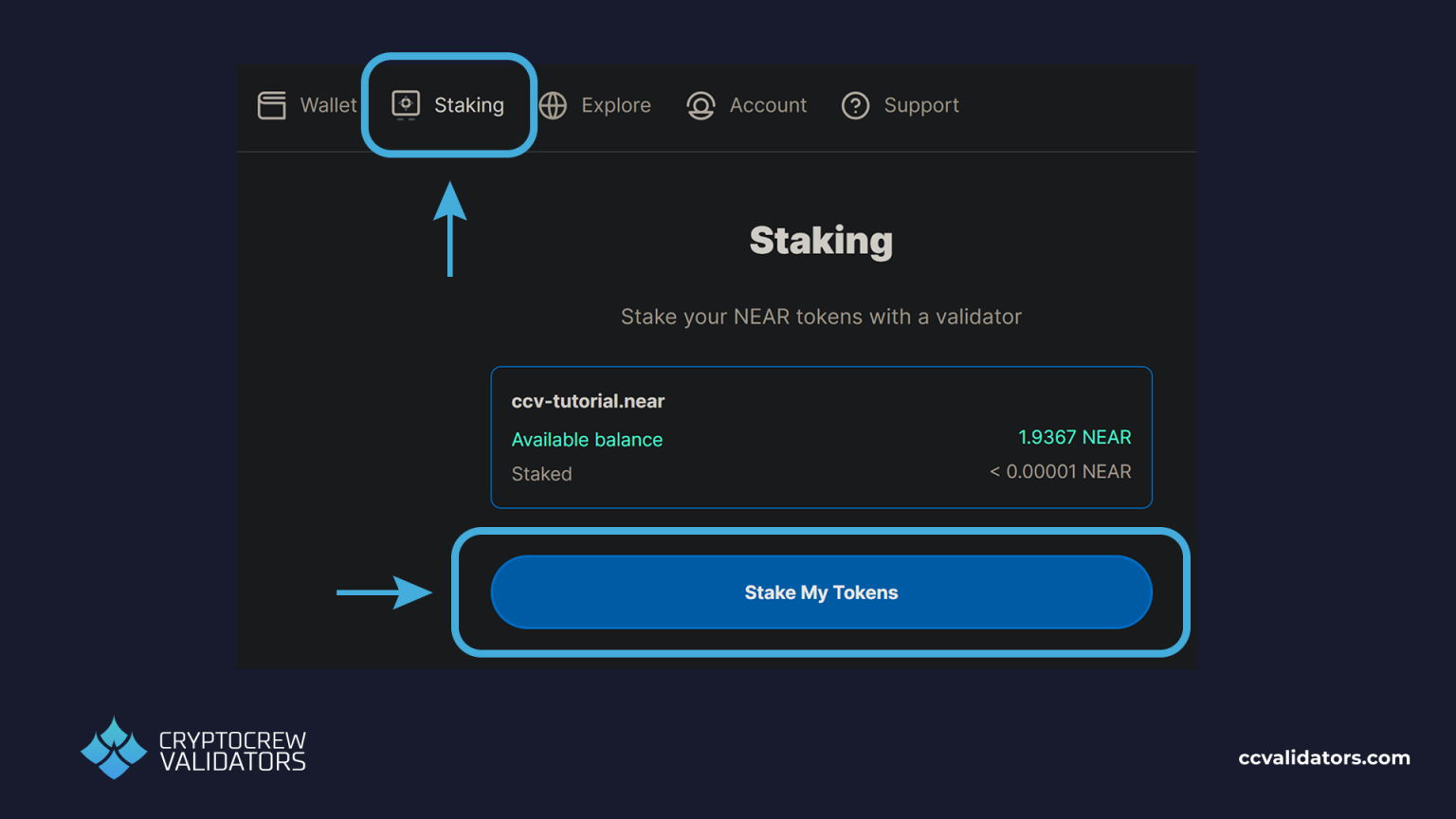Click the globe icon next to Explore
This screenshot has height=819, width=1456.
[x=553, y=105]
